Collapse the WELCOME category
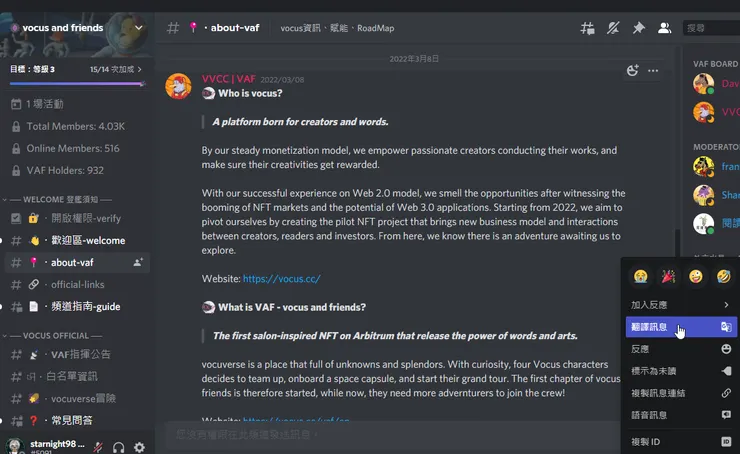The height and width of the screenshot is (454, 740). pos(60,199)
